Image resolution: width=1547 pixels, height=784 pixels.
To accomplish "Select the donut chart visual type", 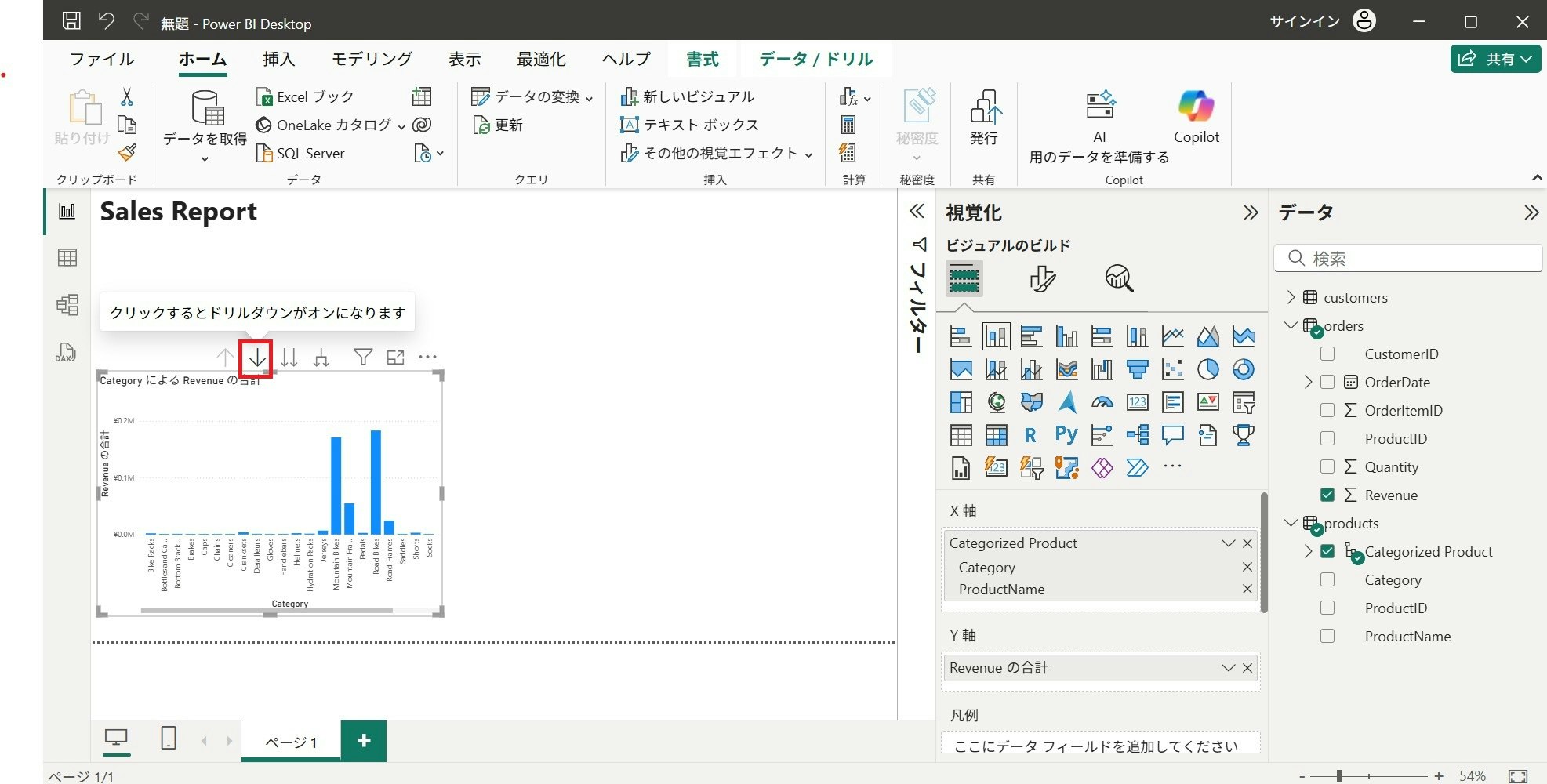I will tap(1244, 369).
